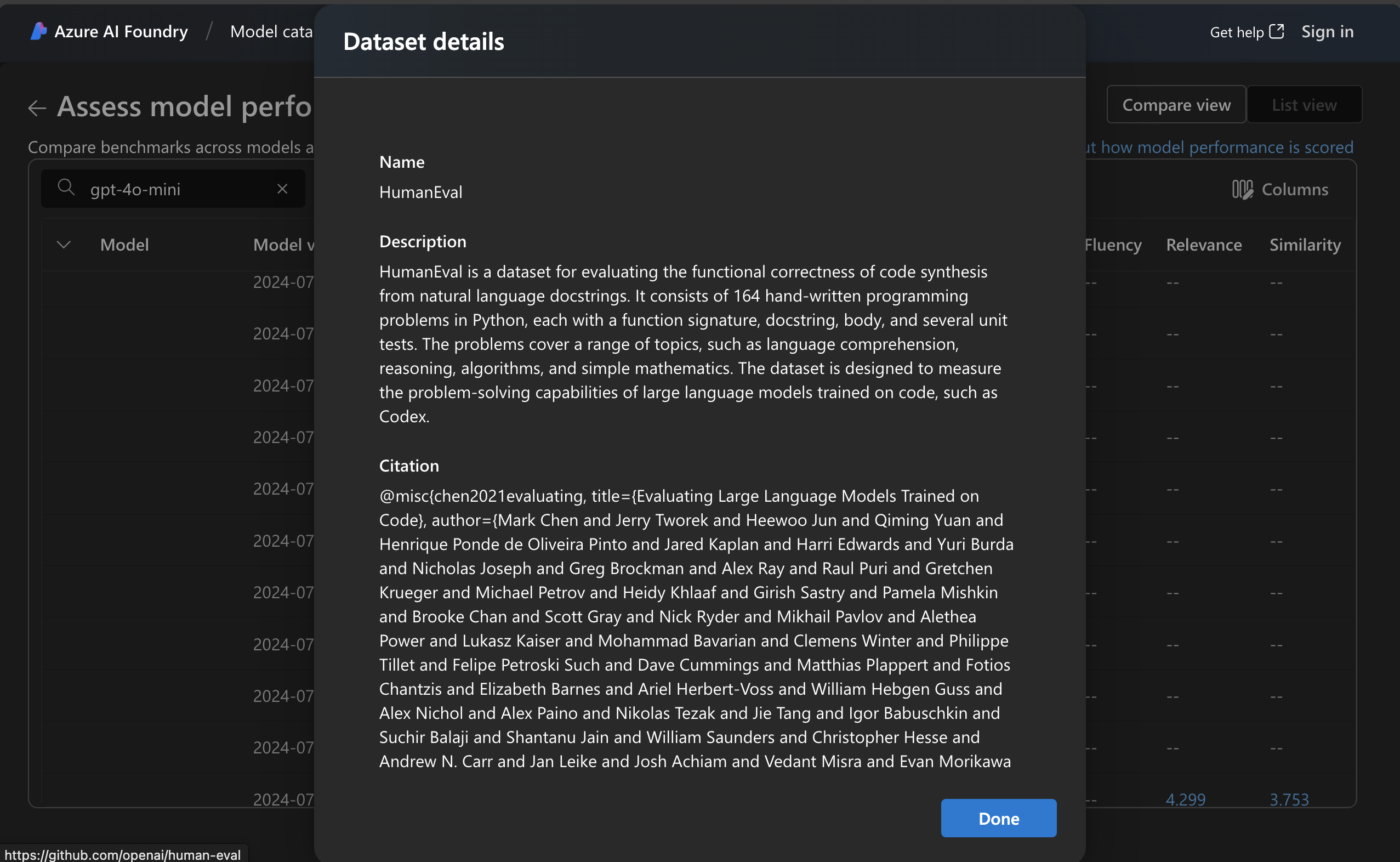The width and height of the screenshot is (1400, 862).
Task: Open the 4.299 Relevance score
Action: 1185,799
